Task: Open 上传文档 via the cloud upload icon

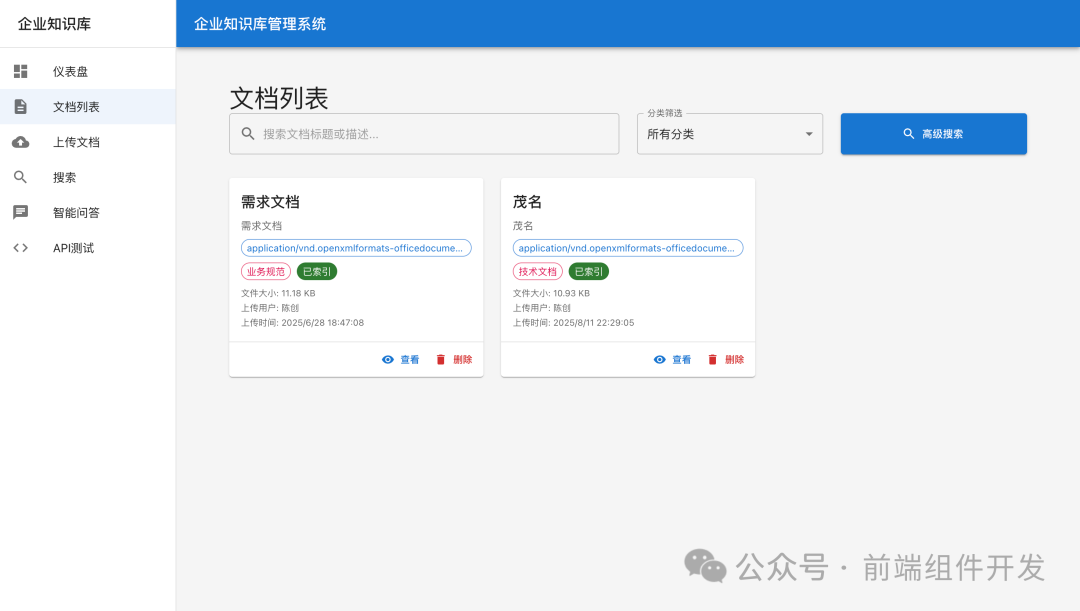Action: 20,141
